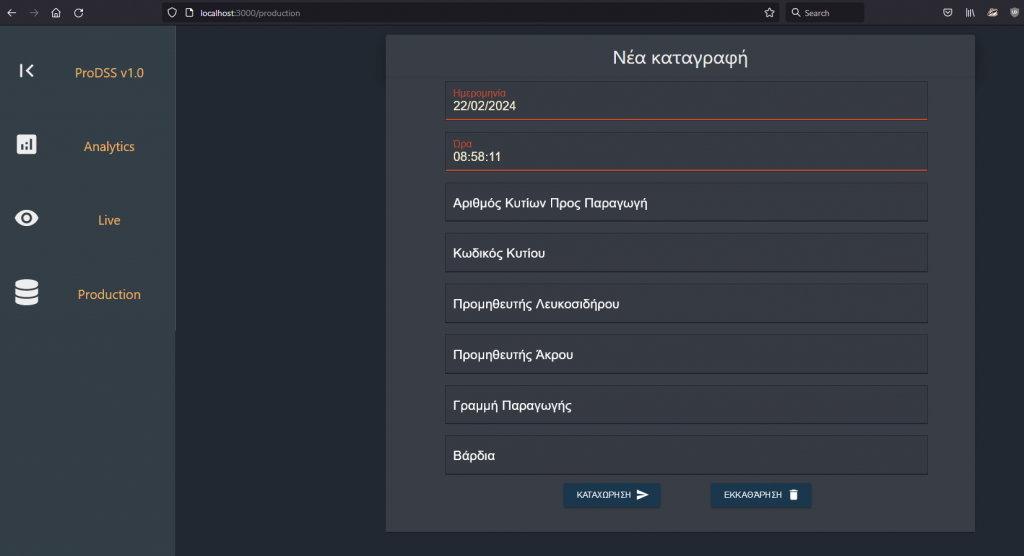Screen dimensions: 1024x556
Task: Click the Βάρδια field
Action: (686, 455)
